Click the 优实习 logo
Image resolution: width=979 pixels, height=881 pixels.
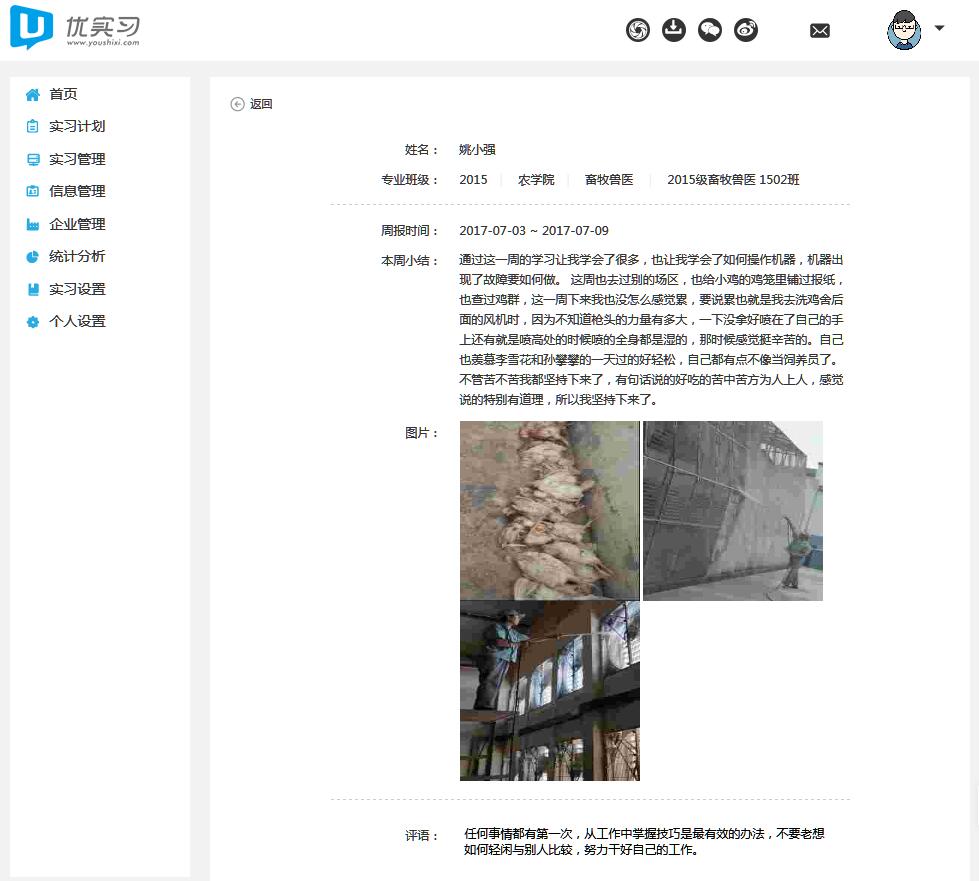(75, 29)
